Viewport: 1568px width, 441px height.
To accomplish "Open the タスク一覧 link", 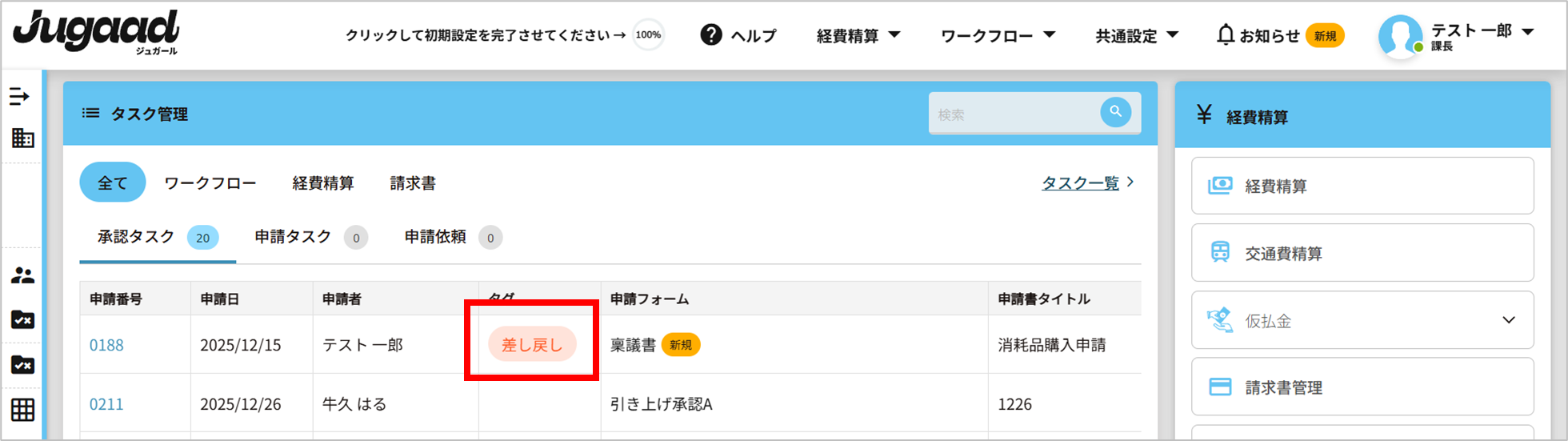I will pos(1080,183).
